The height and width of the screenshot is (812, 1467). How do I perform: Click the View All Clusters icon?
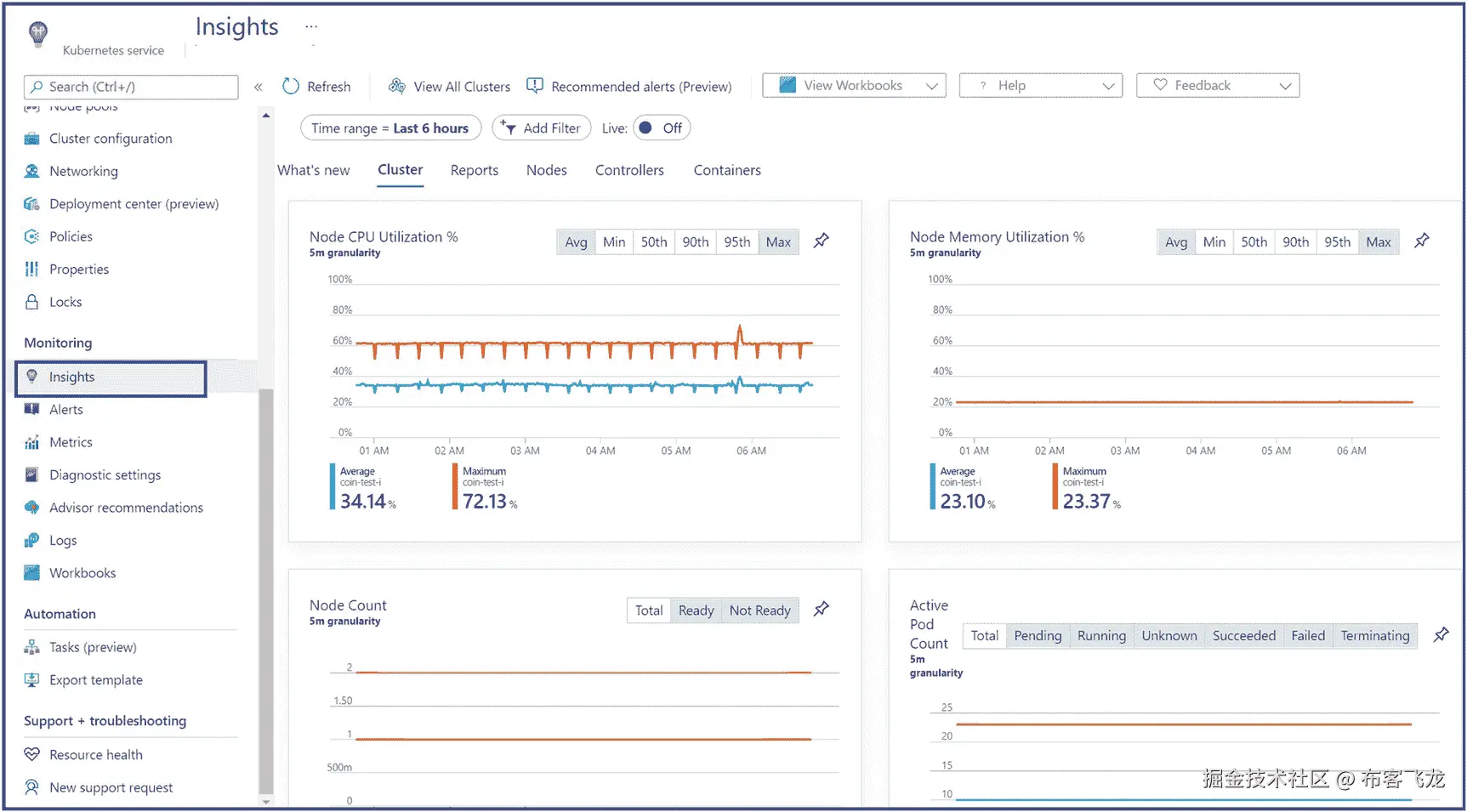pyautogui.click(x=396, y=86)
